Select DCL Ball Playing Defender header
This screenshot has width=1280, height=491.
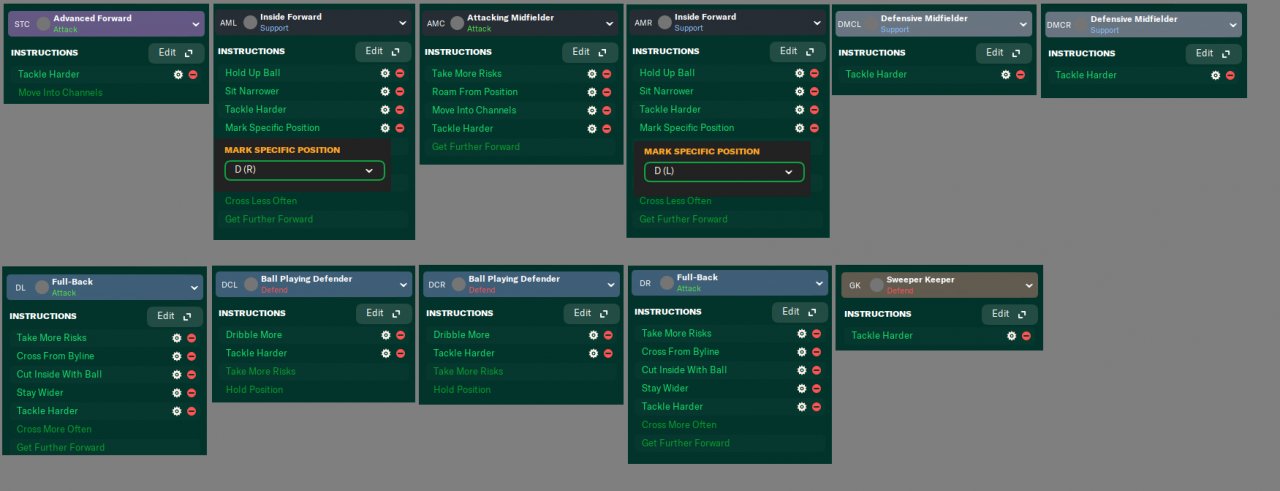click(314, 284)
